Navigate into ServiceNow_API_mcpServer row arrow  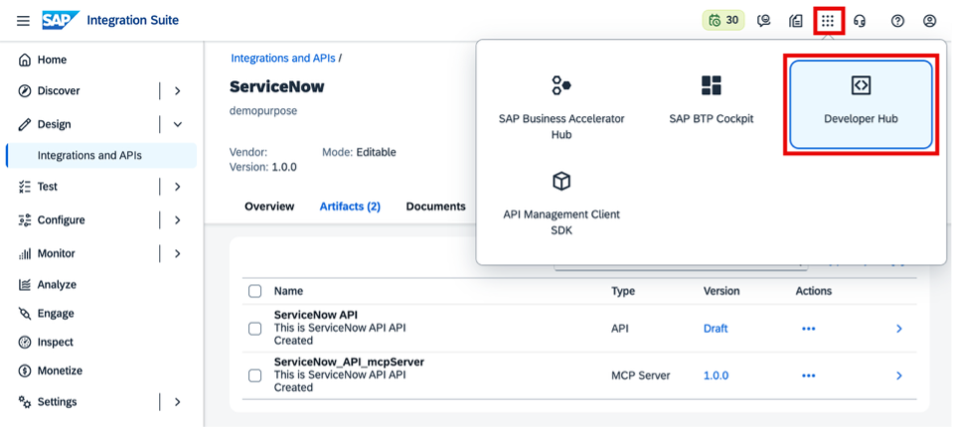pos(899,376)
